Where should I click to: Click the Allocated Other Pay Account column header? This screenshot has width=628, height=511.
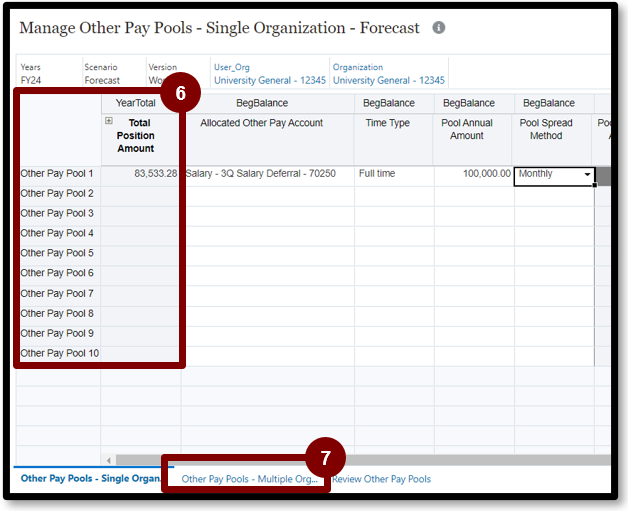(x=267, y=123)
